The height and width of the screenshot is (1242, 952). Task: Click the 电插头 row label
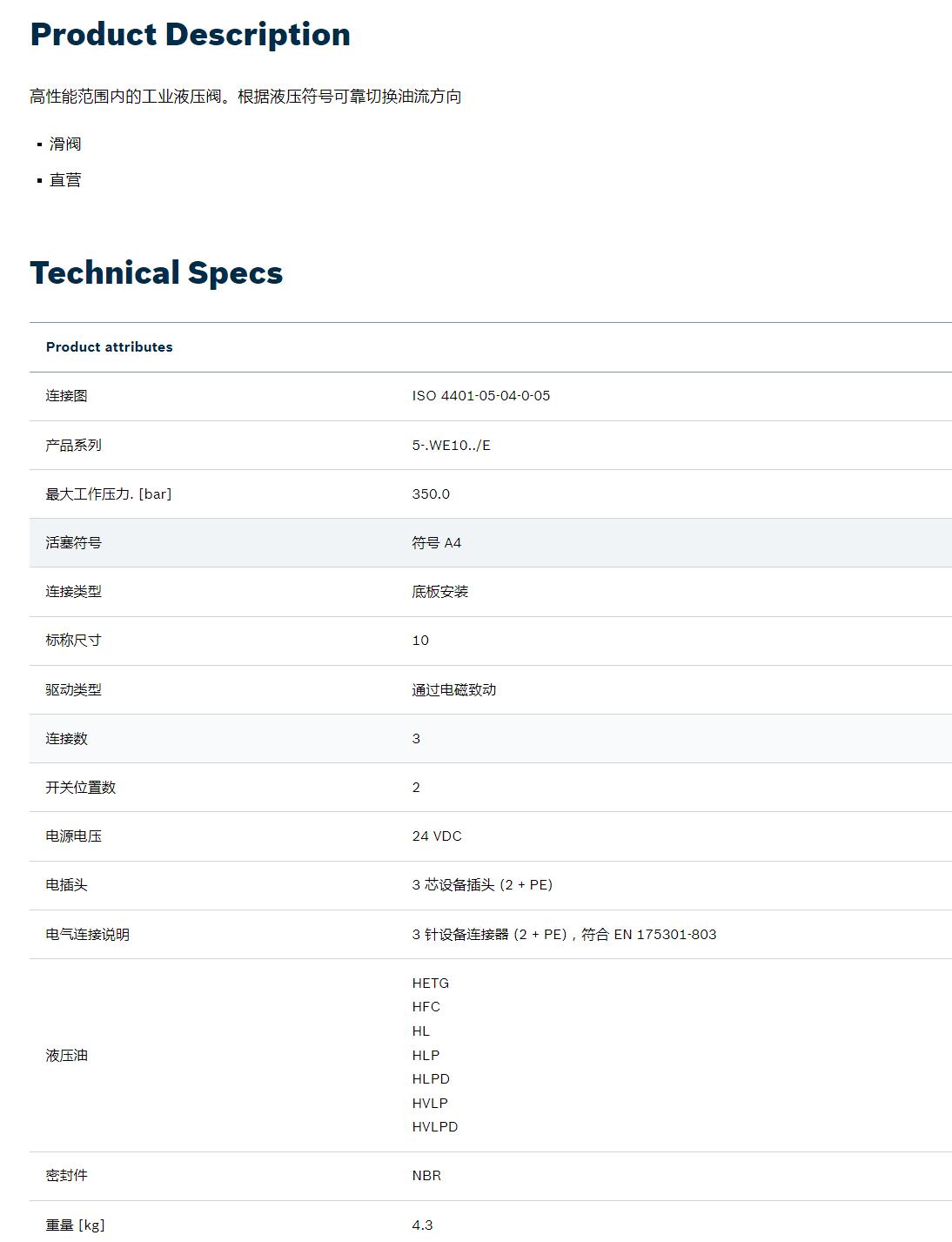67,885
